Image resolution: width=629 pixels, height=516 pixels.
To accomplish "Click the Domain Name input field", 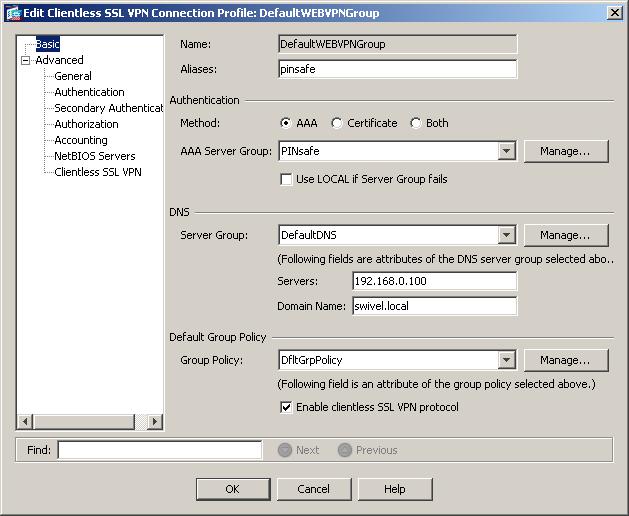I will (435, 306).
